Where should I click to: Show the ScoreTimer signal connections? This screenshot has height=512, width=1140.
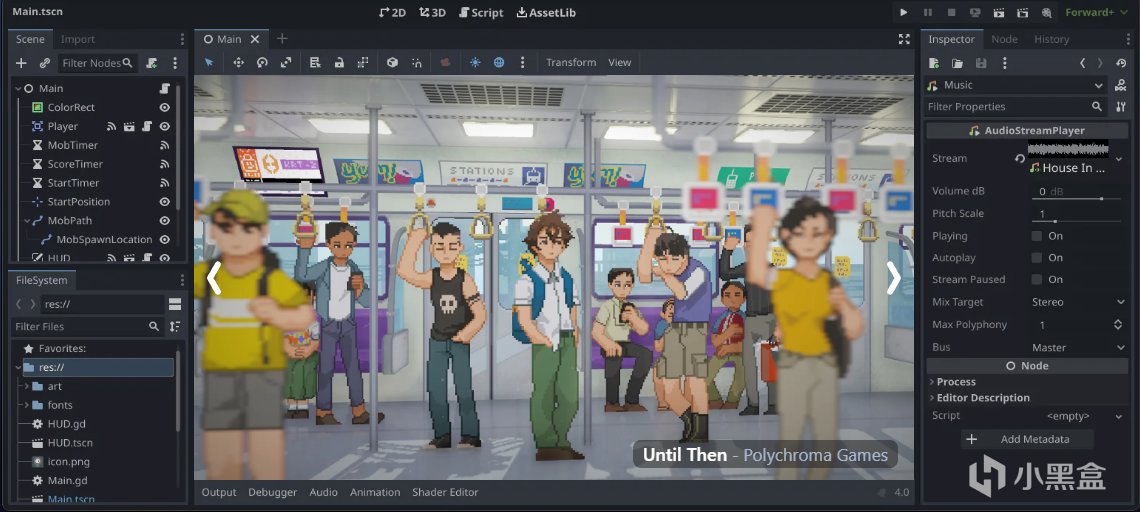[165, 164]
